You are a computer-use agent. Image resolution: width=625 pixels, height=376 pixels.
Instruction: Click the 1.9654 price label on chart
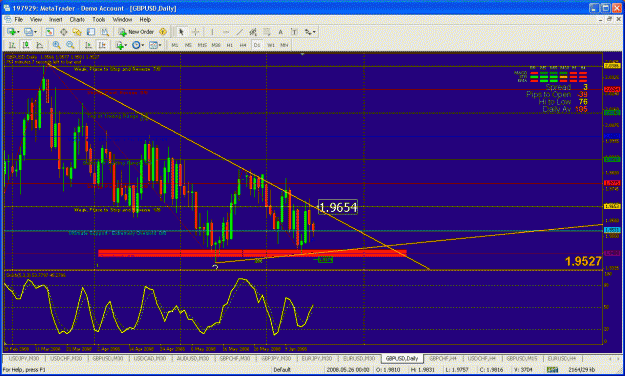pyautogui.click(x=338, y=207)
